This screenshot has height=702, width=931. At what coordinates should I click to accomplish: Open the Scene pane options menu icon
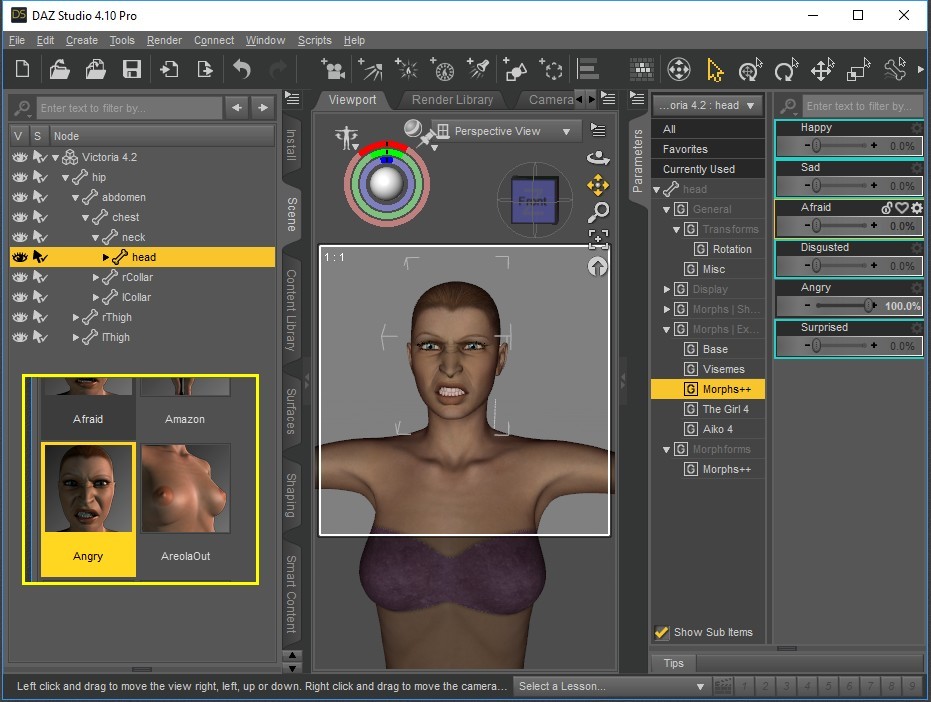click(x=292, y=98)
